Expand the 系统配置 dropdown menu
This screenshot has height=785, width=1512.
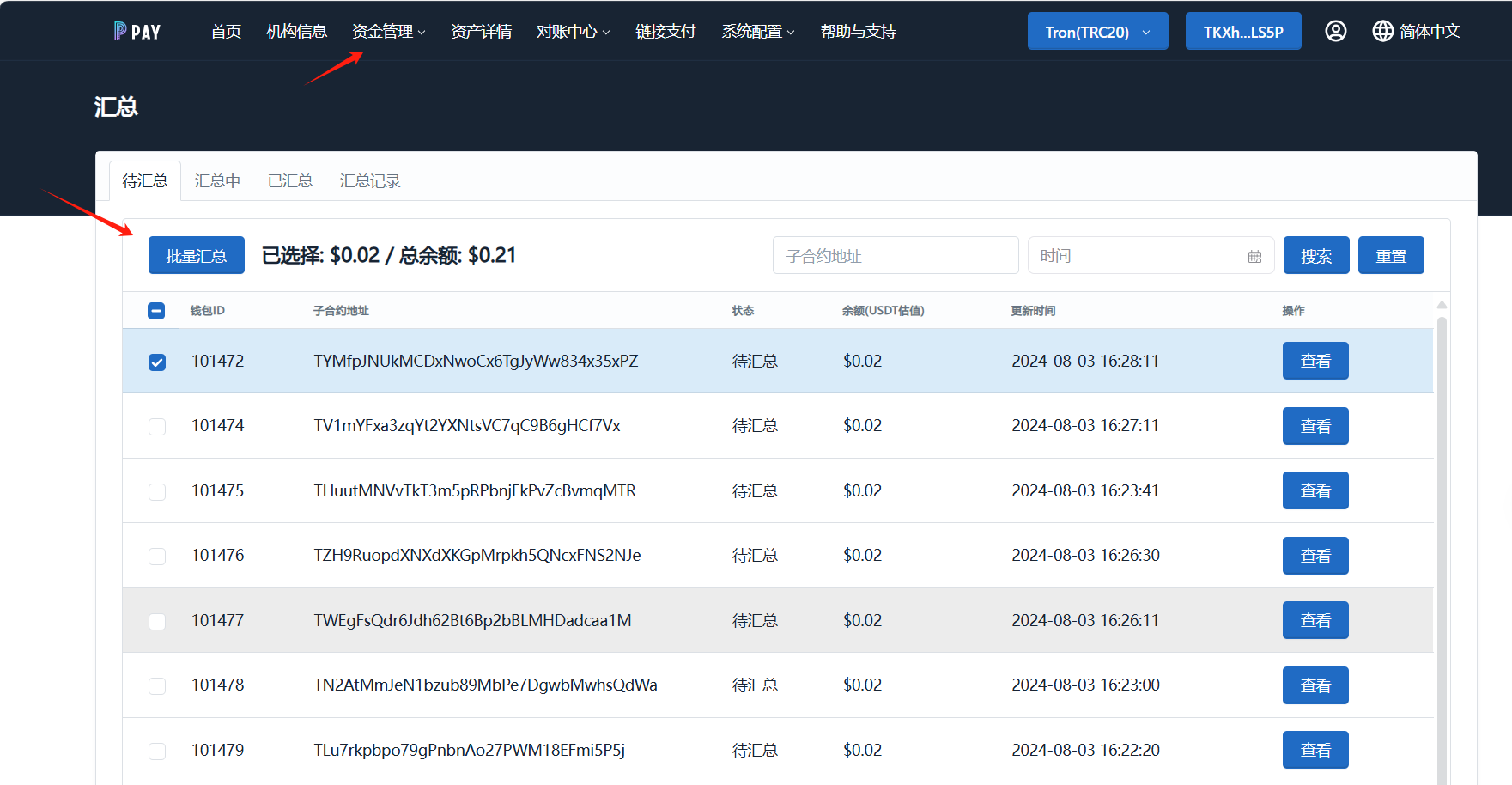point(758,32)
